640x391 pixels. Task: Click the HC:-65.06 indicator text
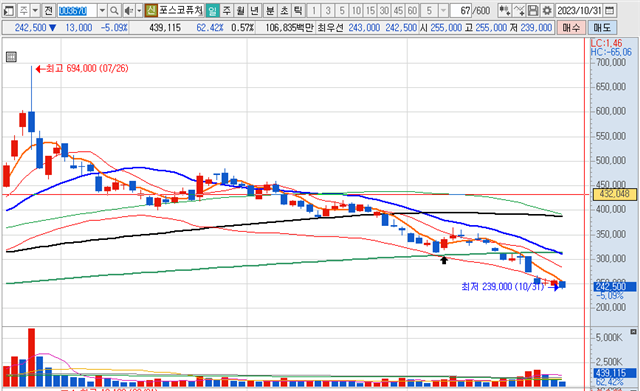point(611,52)
